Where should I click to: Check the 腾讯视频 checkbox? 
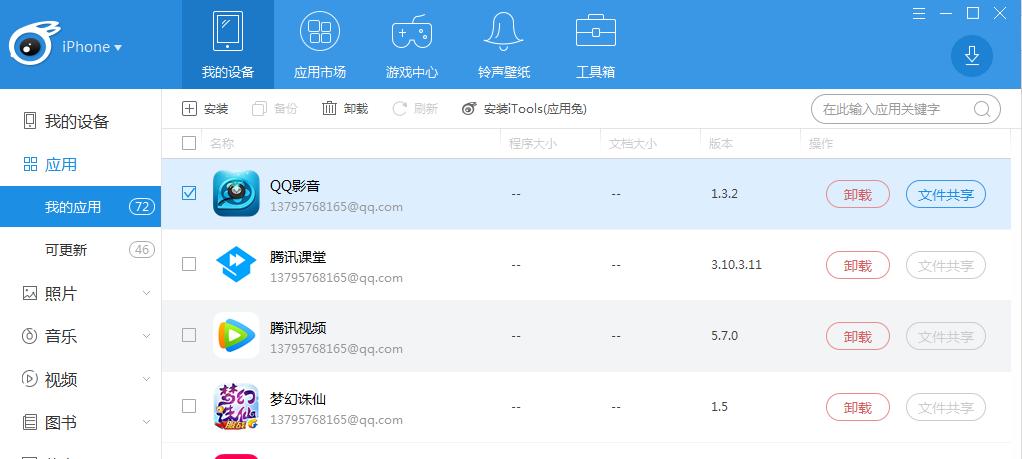click(188, 335)
